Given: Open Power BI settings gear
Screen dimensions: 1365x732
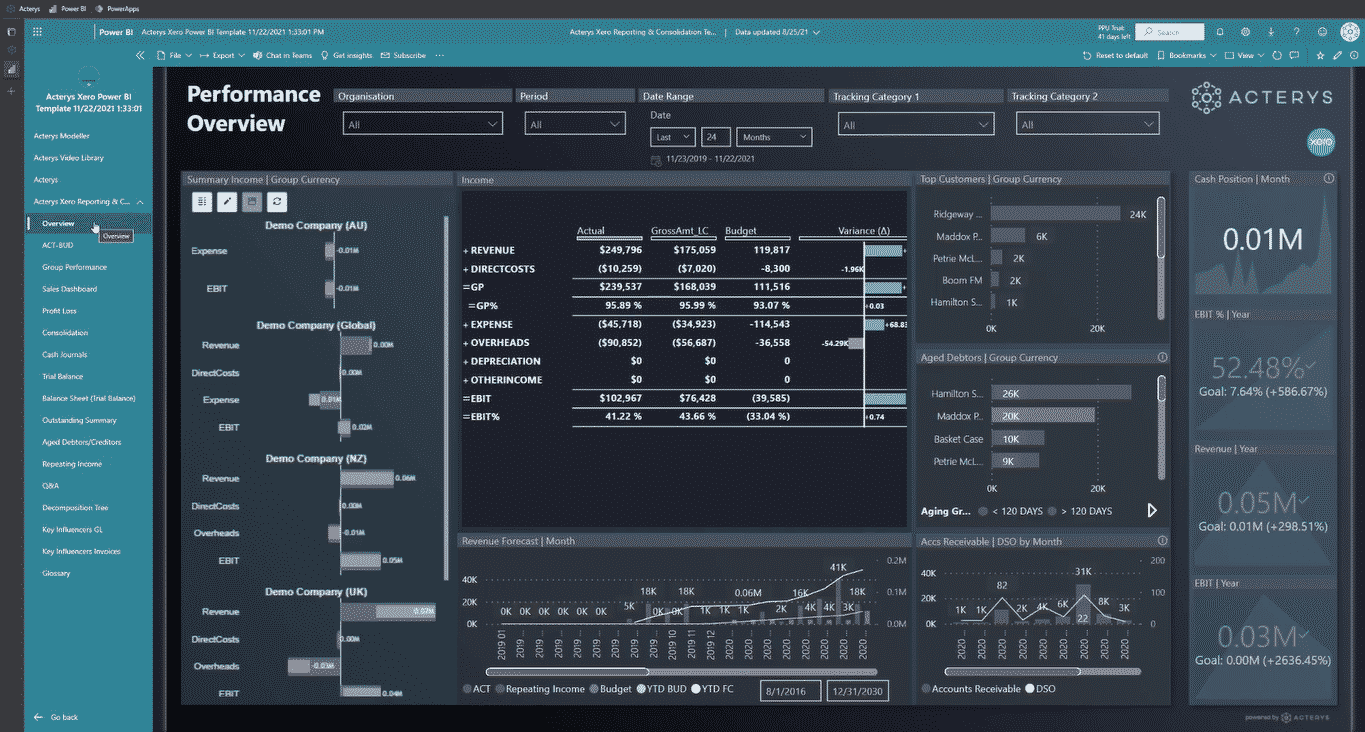Looking at the screenshot, I should point(1246,32).
